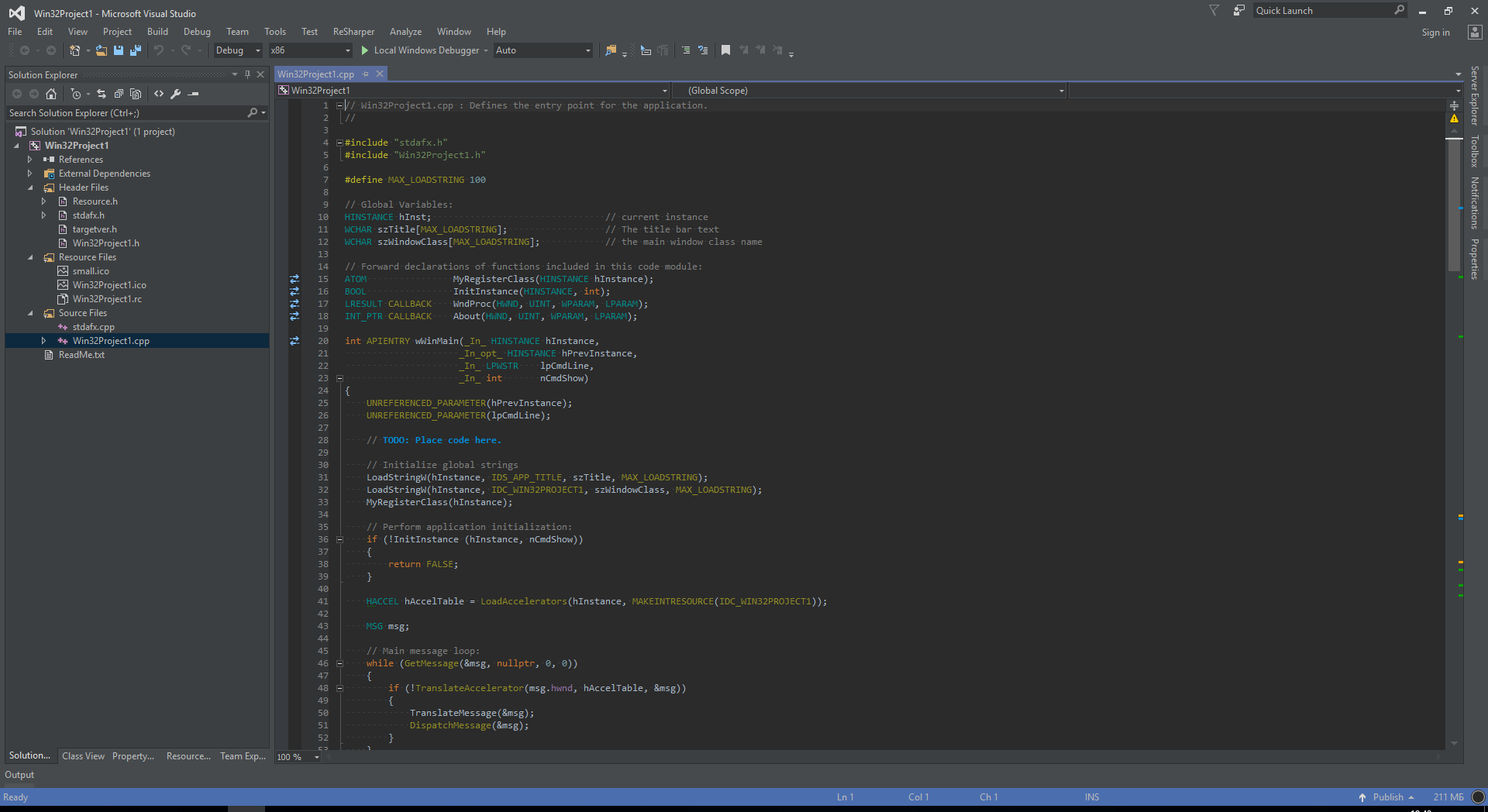Screen dimensions: 1488x812
Task: Toggle the Solution Explorer auto-hide pin
Action: pyautogui.click(x=247, y=74)
